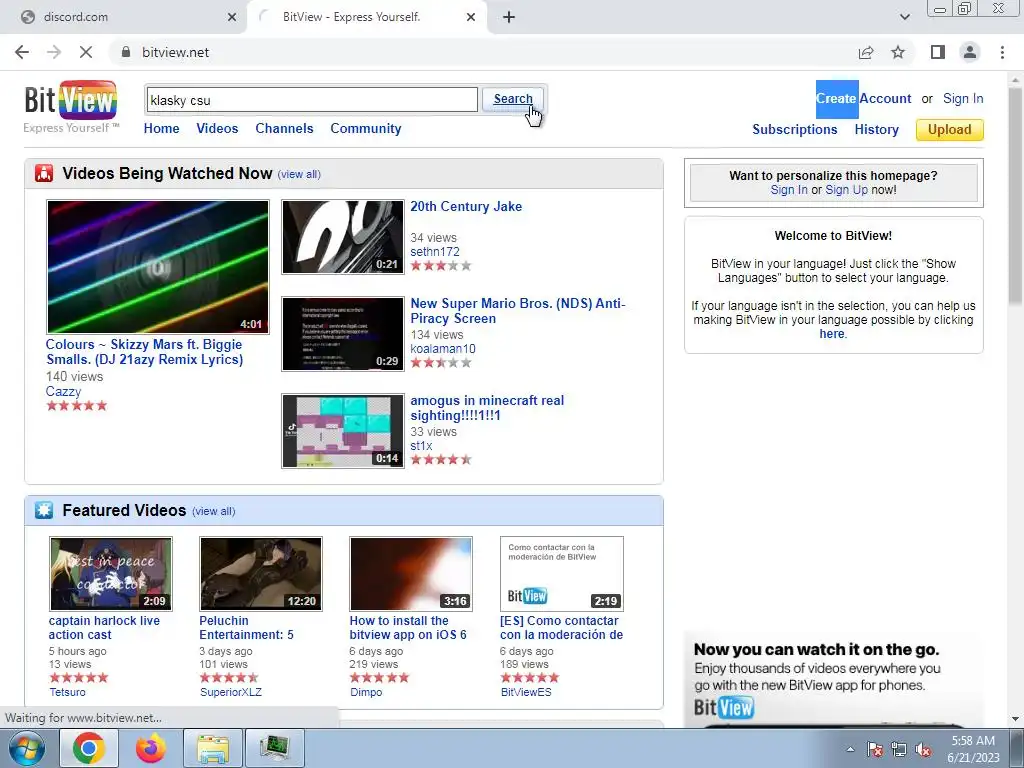
Task: Open uploader BitViewES's channel
Action: pyautogui.click(x=526, y=692)
